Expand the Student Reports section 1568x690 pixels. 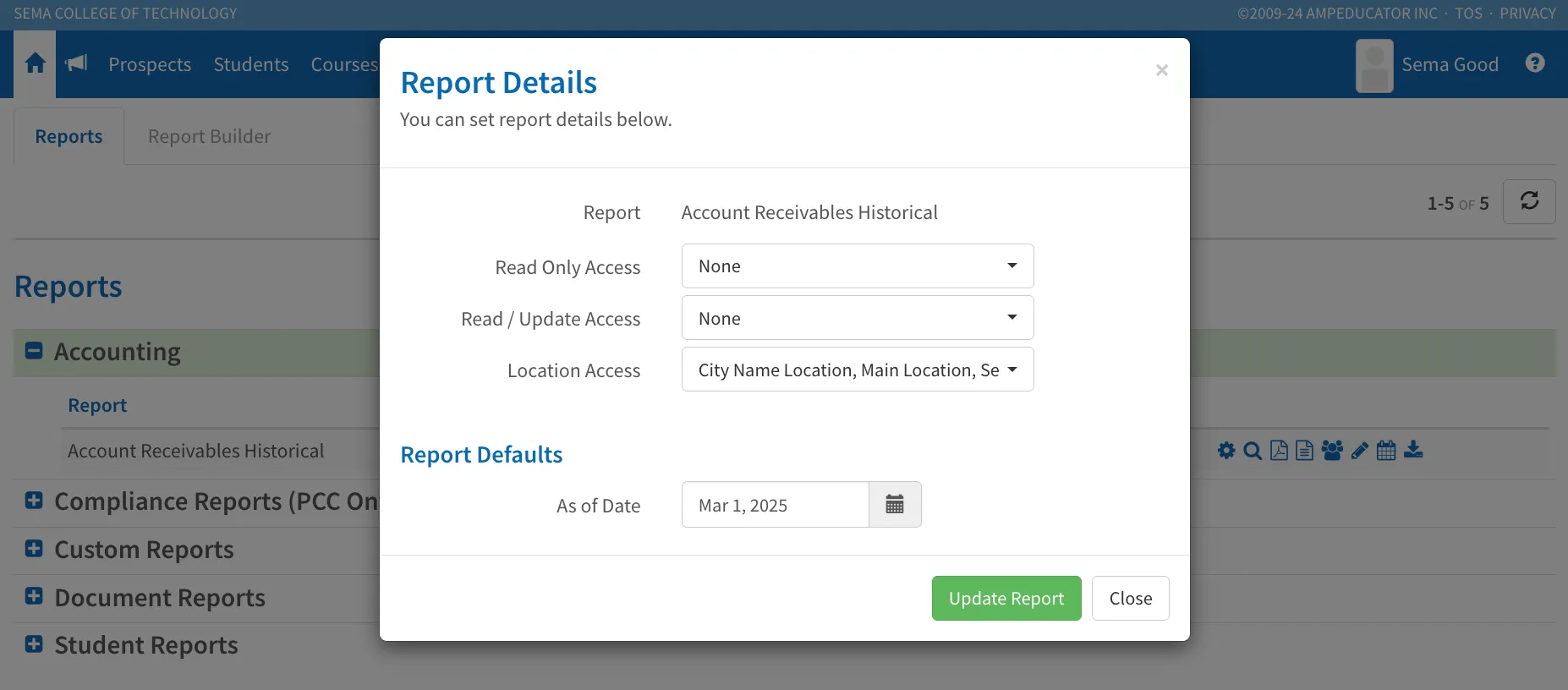(x=34, y=644)
